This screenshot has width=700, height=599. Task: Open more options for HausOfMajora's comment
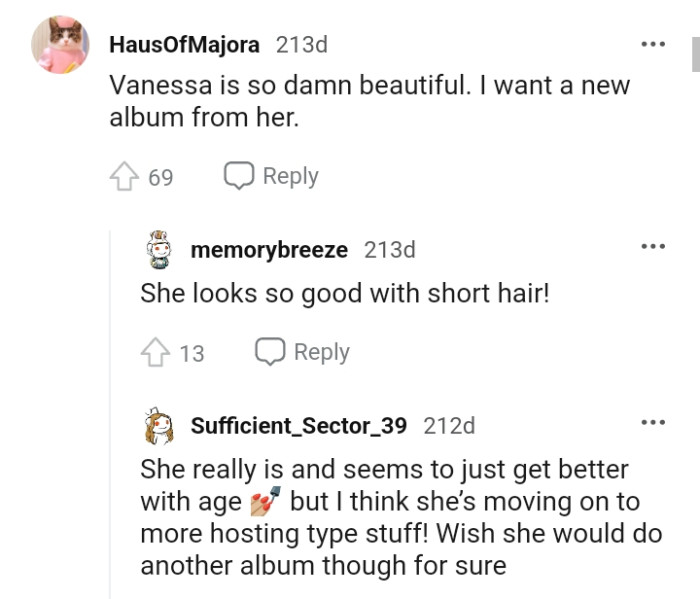click(x=653, y=46)
